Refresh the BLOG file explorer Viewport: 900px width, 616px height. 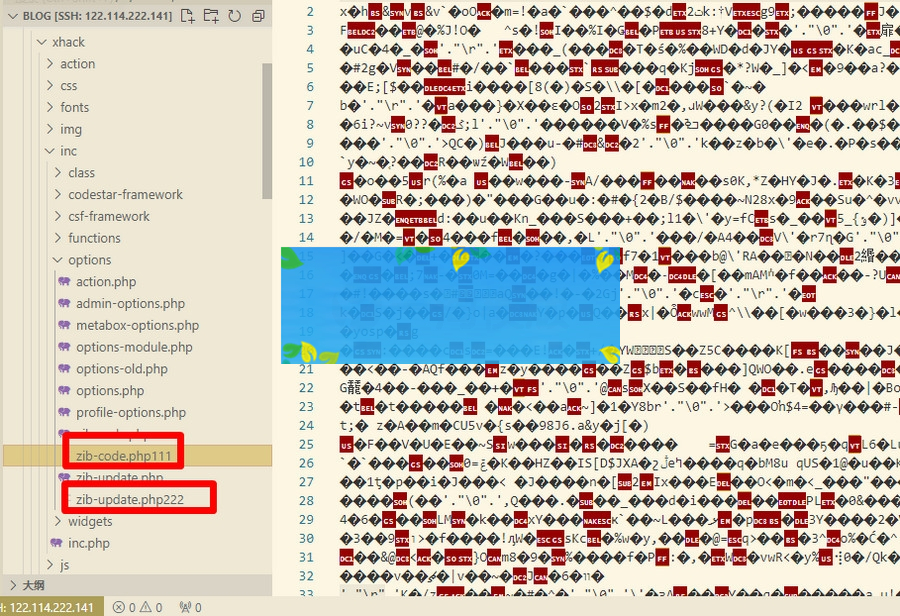(x=234, y=16)
